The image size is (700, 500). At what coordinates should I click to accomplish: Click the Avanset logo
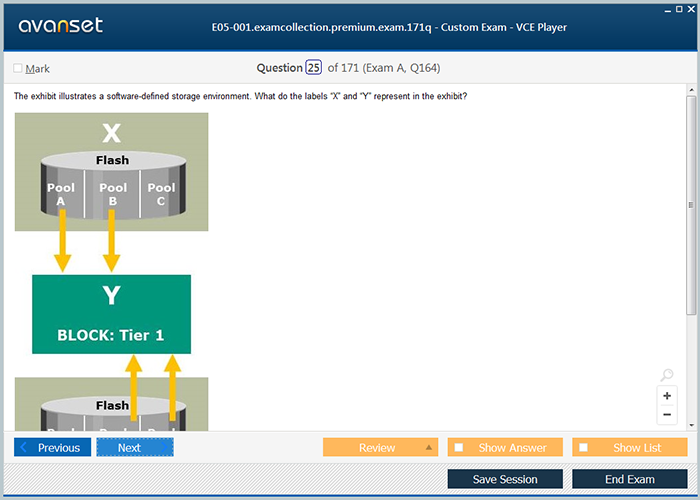pyautogui.click(x=58, y=26)
